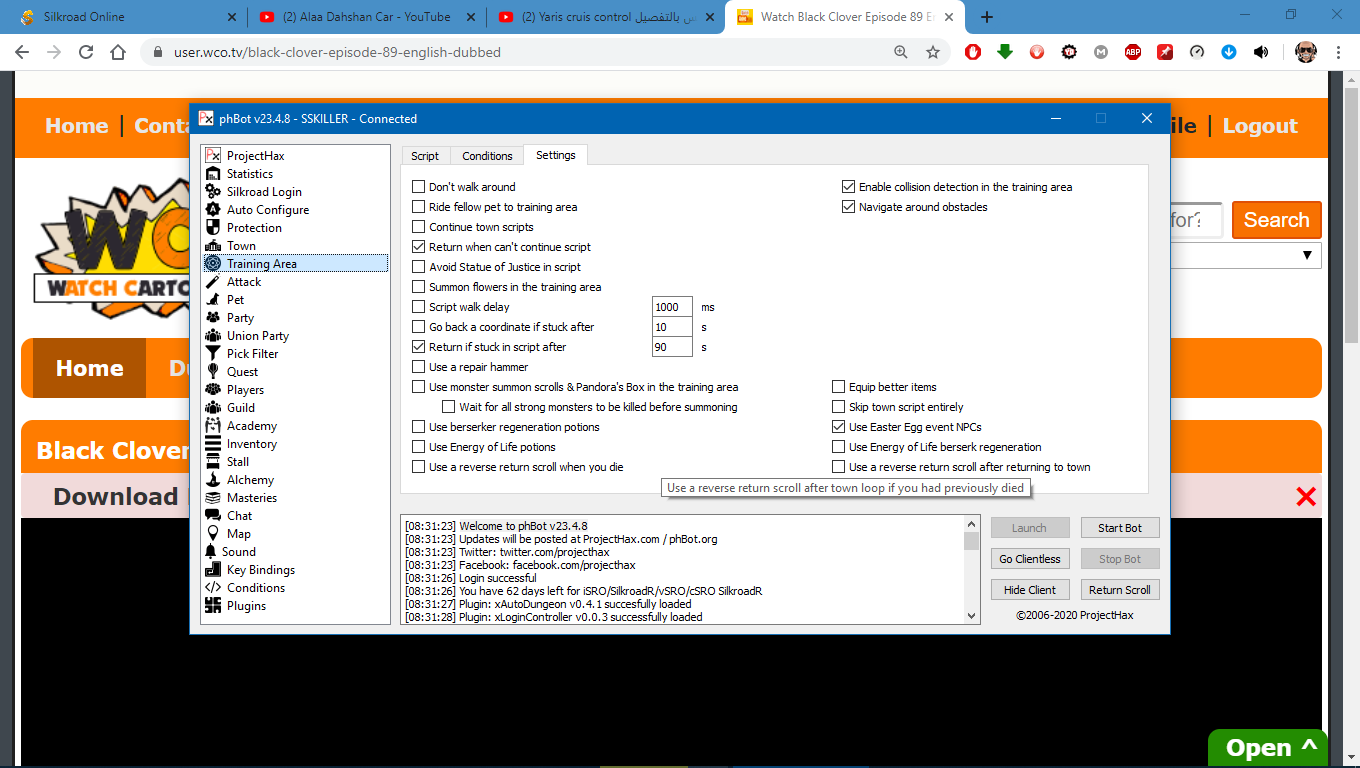The width and height of the screenshot is (1360, 768).
Task: Open the Map pin icon in sidebar
Action: [x=212, y=534]
